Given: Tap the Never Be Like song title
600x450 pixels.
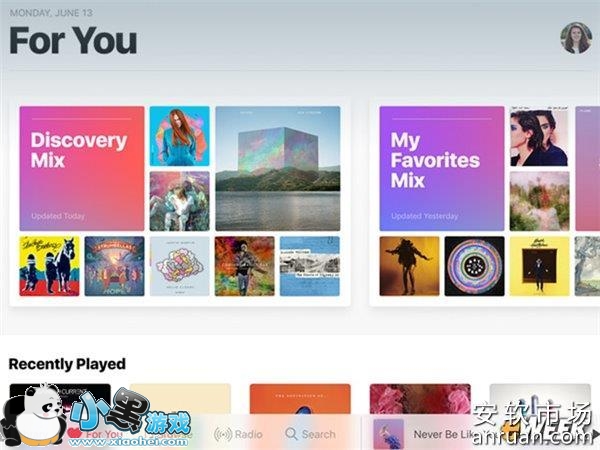Looking at the screenshot, I should [x=443, y=434].
